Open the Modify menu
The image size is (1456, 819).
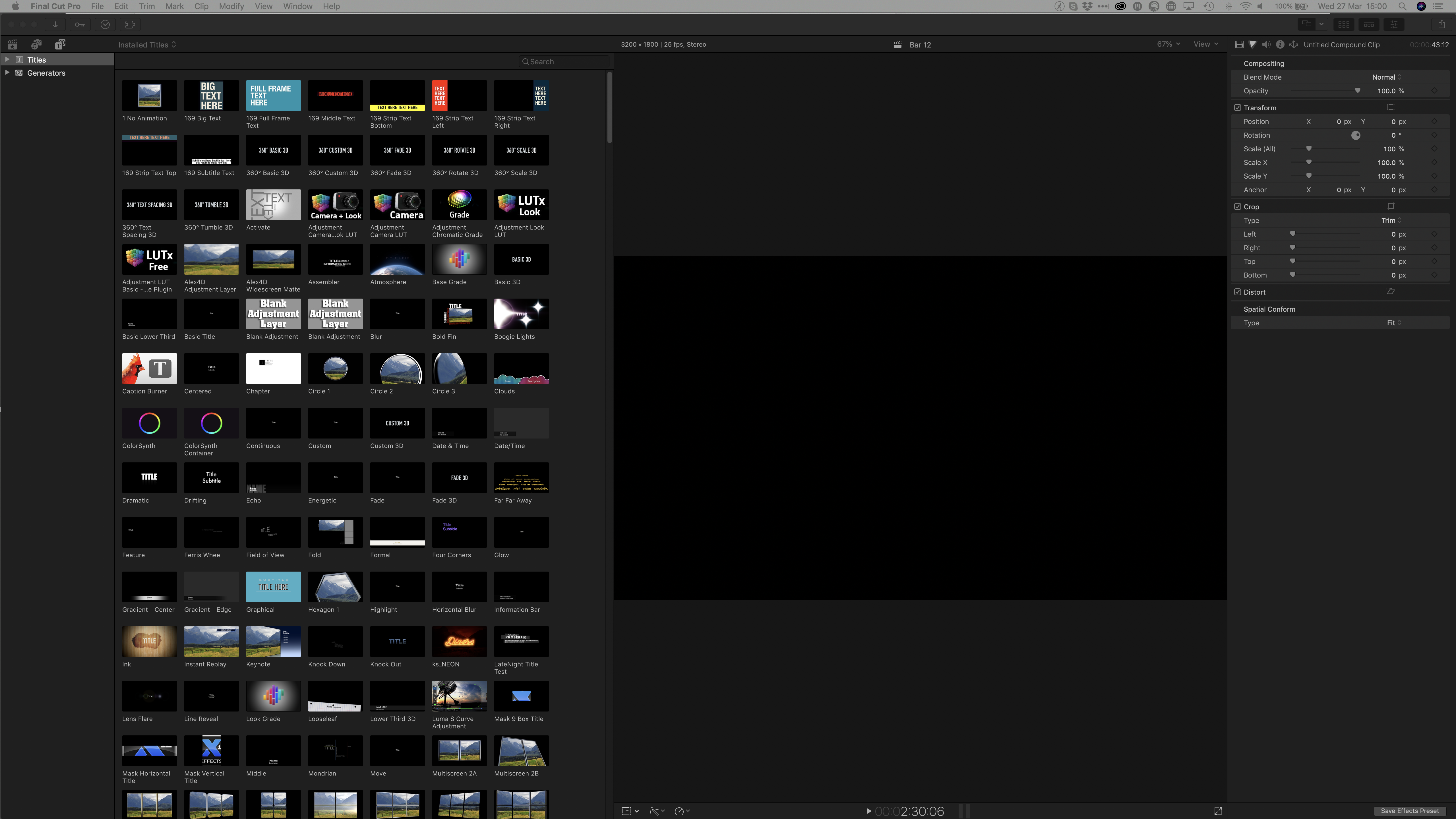click(x=231, y=6)
